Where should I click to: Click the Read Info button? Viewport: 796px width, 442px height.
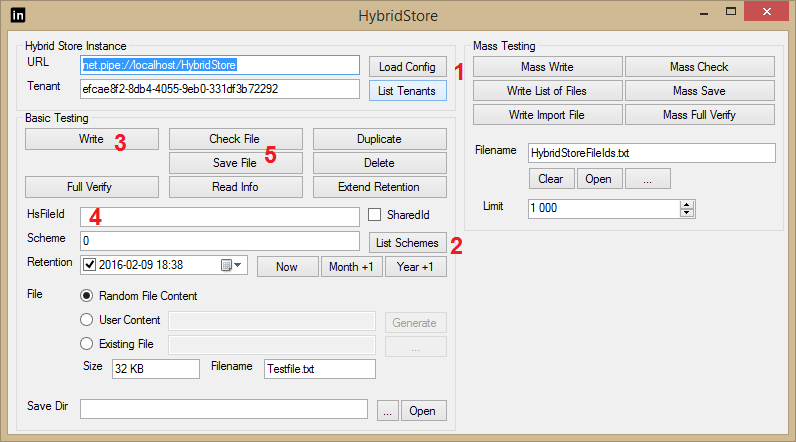[236, 187]
